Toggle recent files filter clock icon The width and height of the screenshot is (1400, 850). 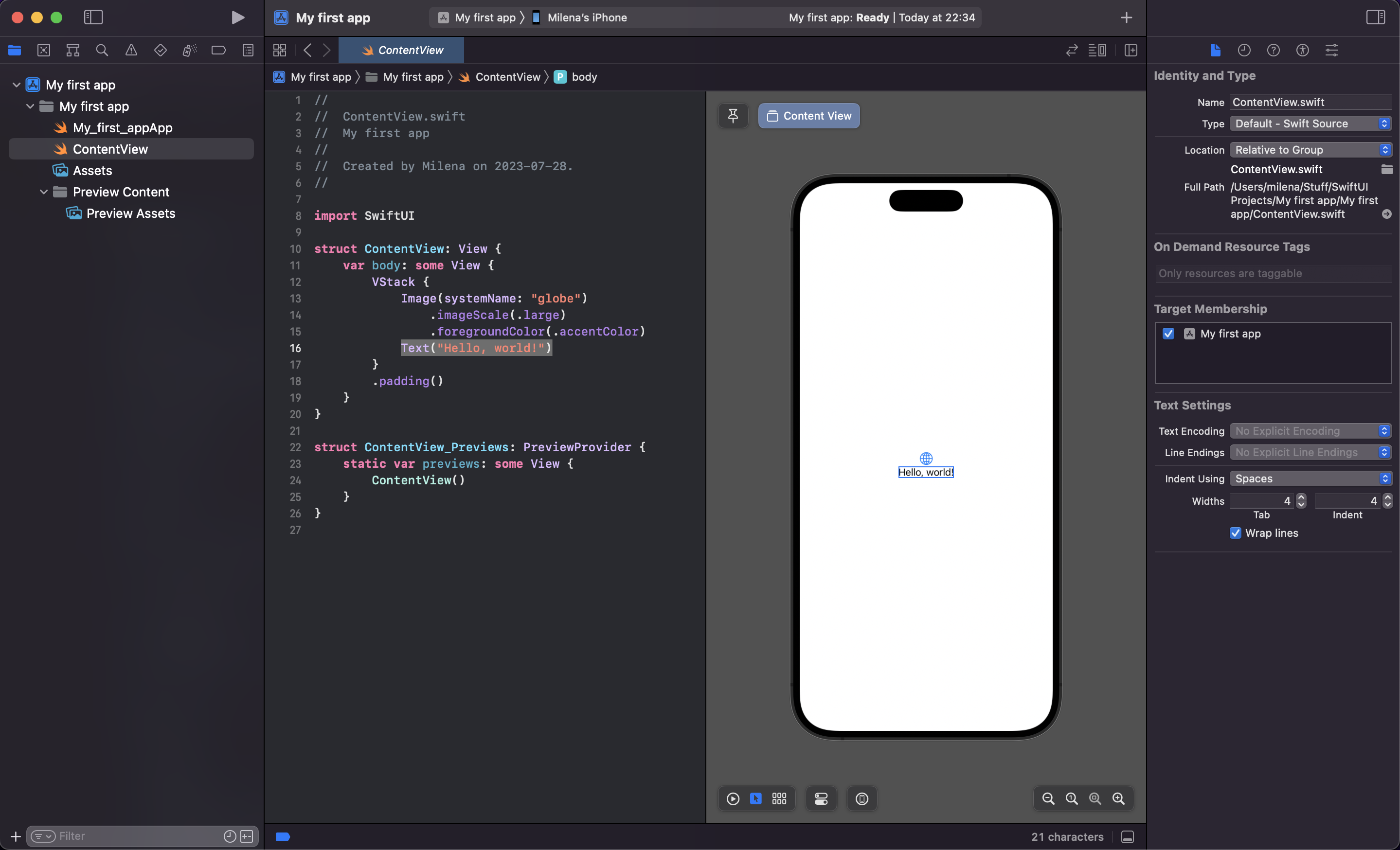click(x=230, y=836)
